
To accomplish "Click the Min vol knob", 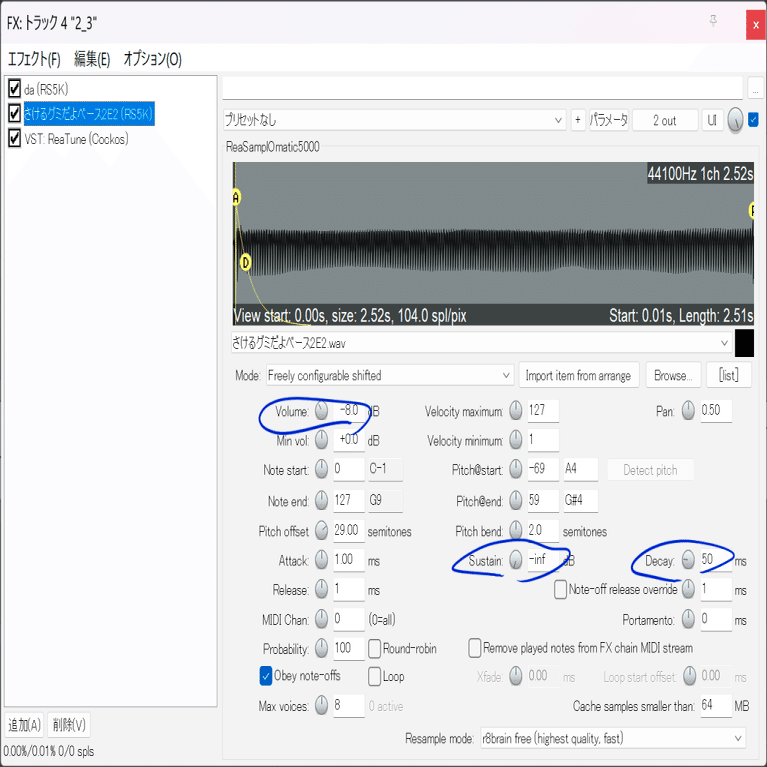I will click(321, 440).
